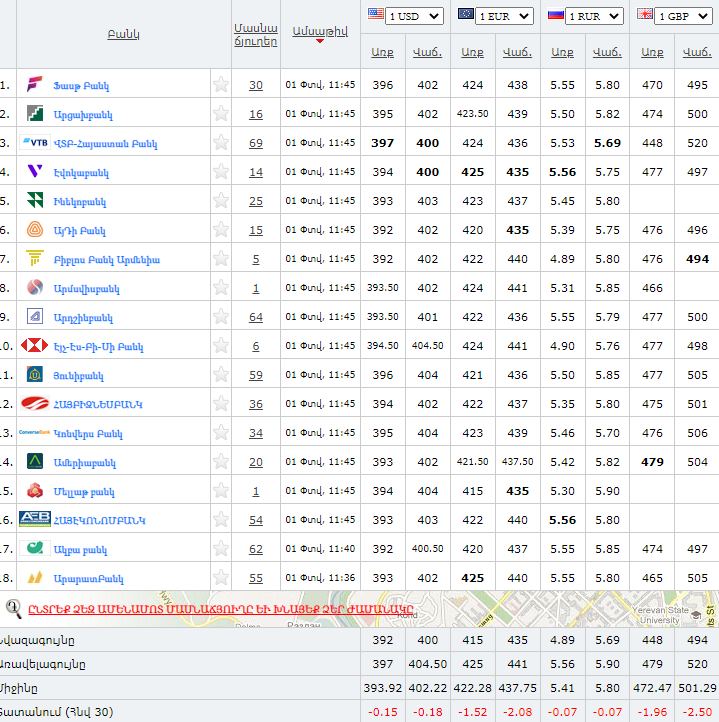Click the ԱյԴի Բանկ orange logo
Screen dimensions: 719x722
(35, 229)
